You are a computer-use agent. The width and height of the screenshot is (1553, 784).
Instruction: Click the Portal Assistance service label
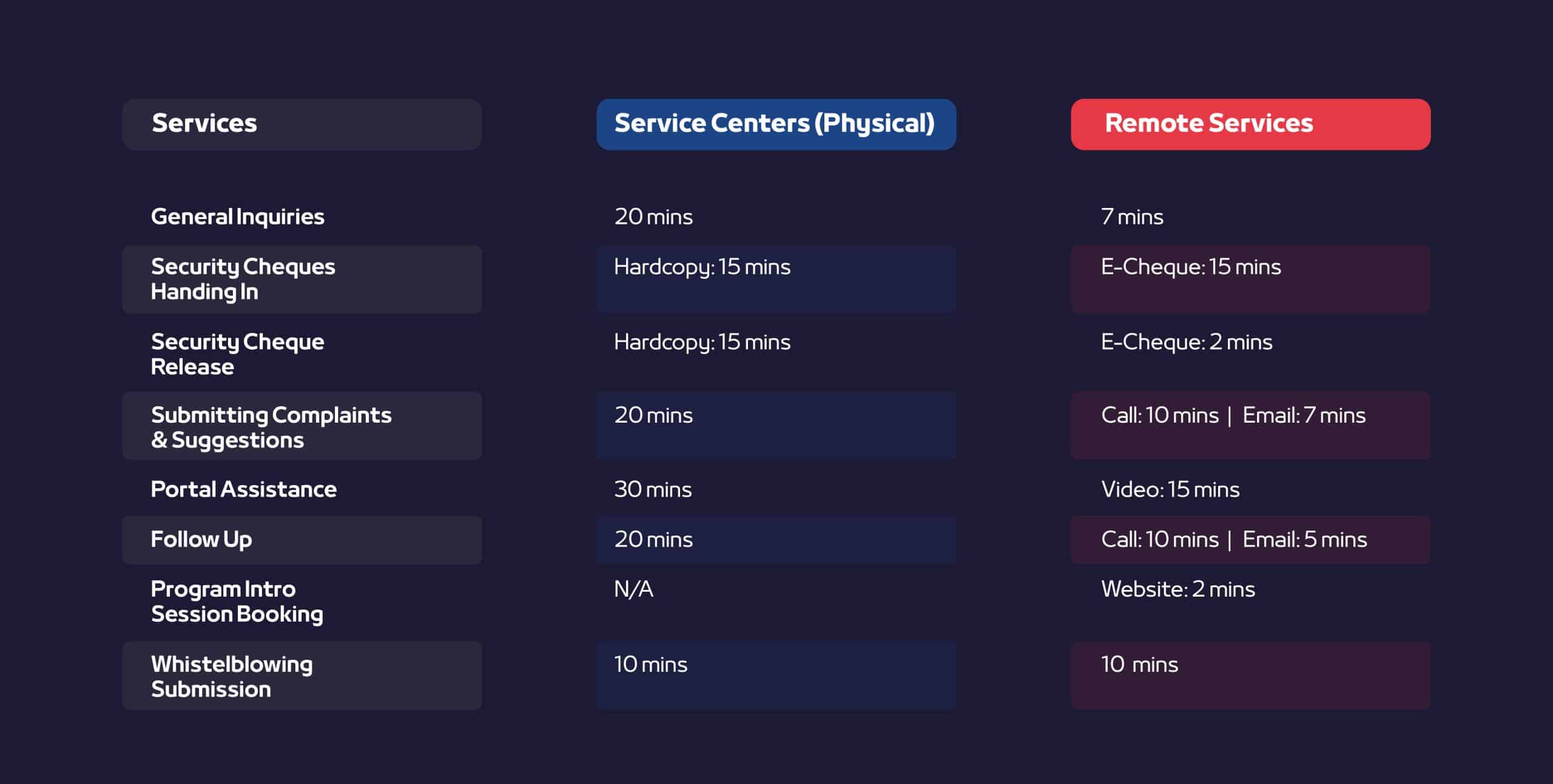click(243, 489)
